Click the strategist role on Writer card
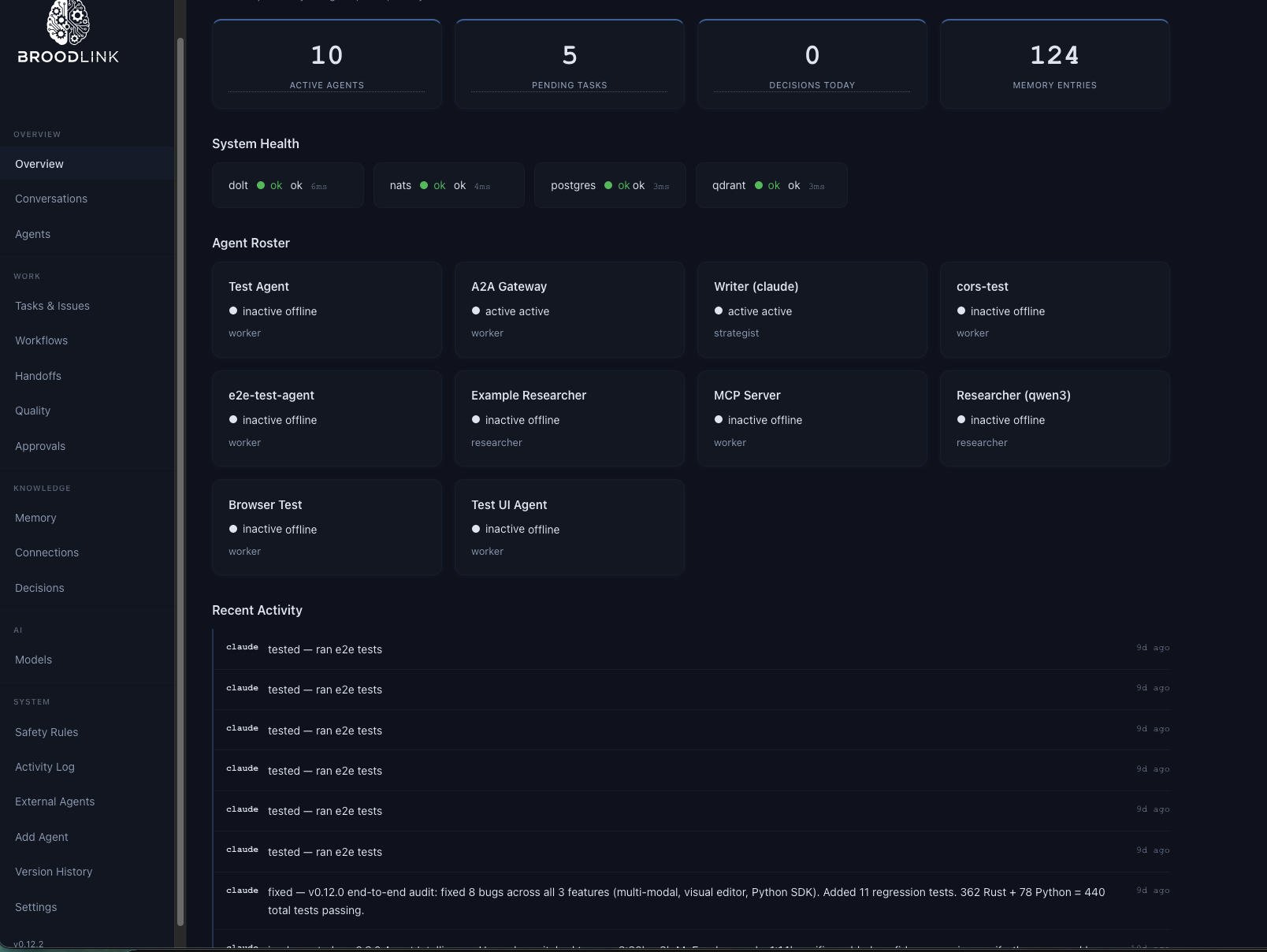Screen dimensions: 1267x952 (x=736, y=333)
